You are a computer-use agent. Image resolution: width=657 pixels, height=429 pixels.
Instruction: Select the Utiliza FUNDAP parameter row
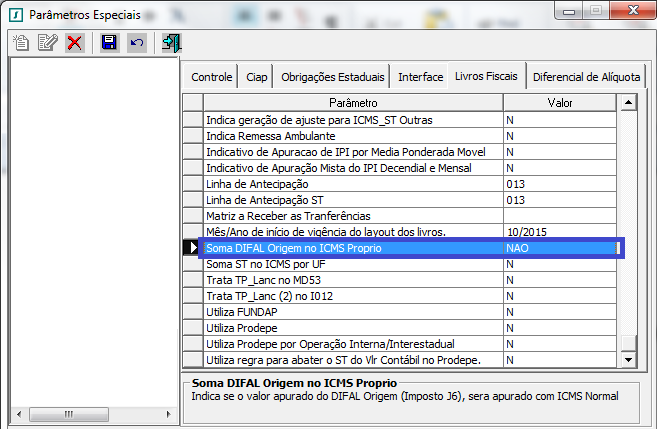352,312
